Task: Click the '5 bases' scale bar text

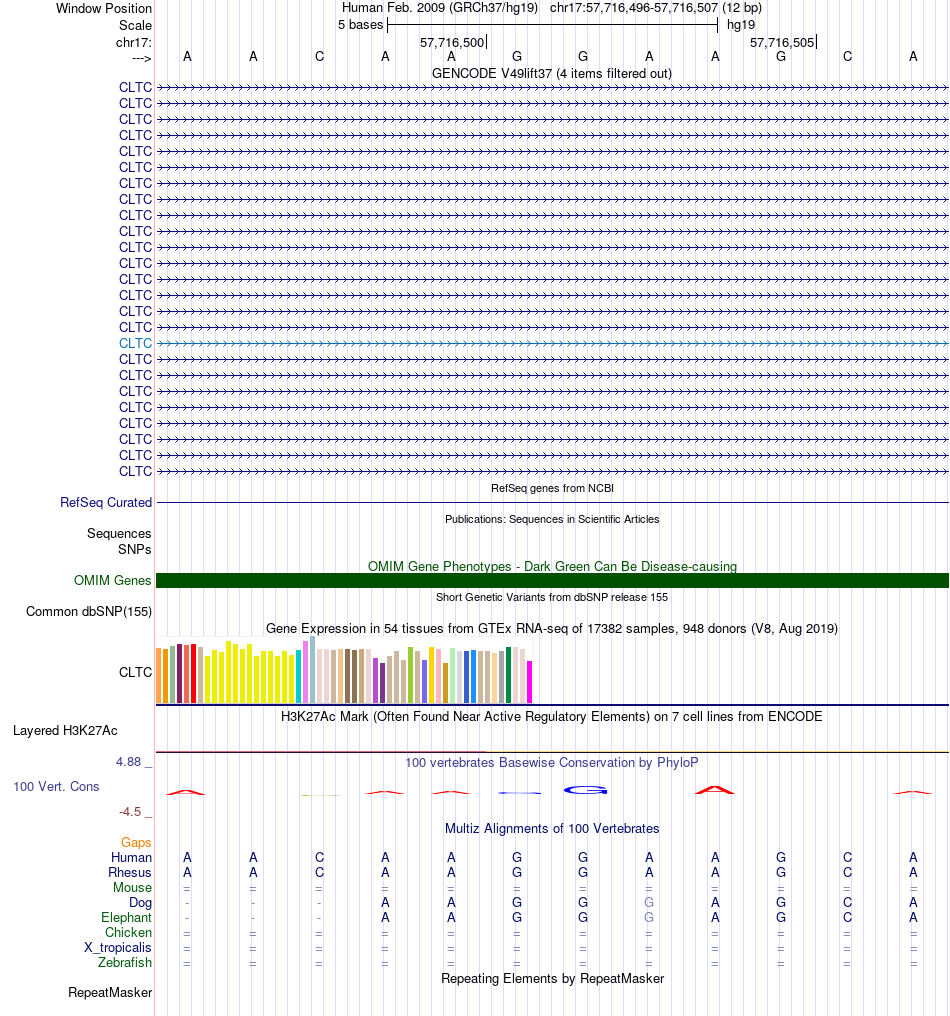Action: [360, 25]
